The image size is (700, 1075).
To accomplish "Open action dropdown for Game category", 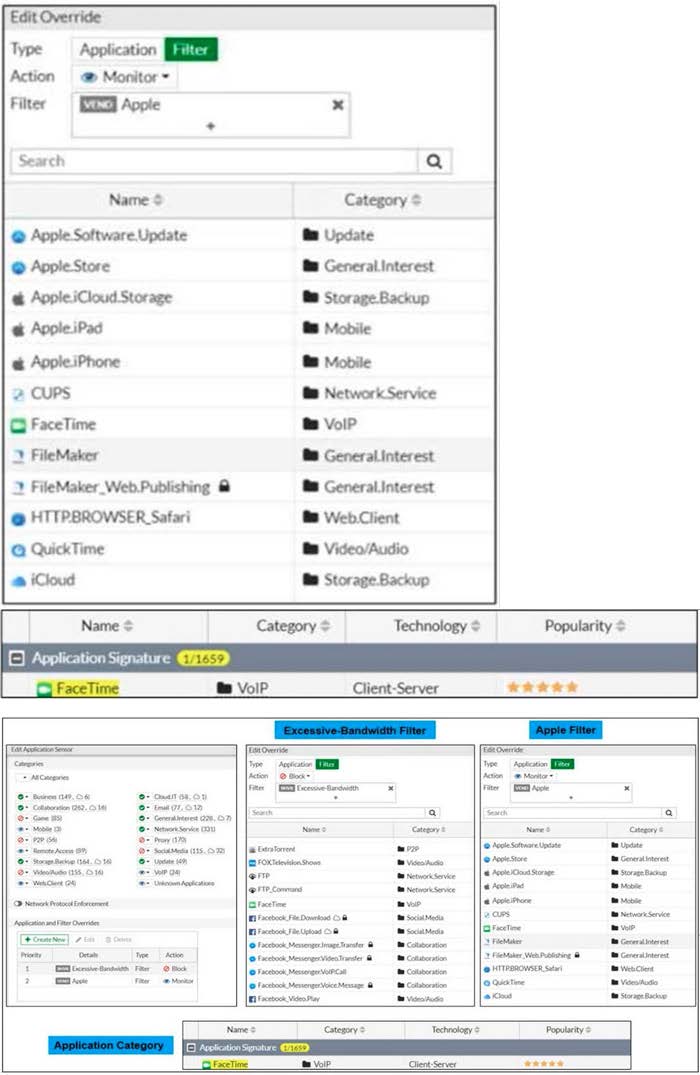I will 23,819.
